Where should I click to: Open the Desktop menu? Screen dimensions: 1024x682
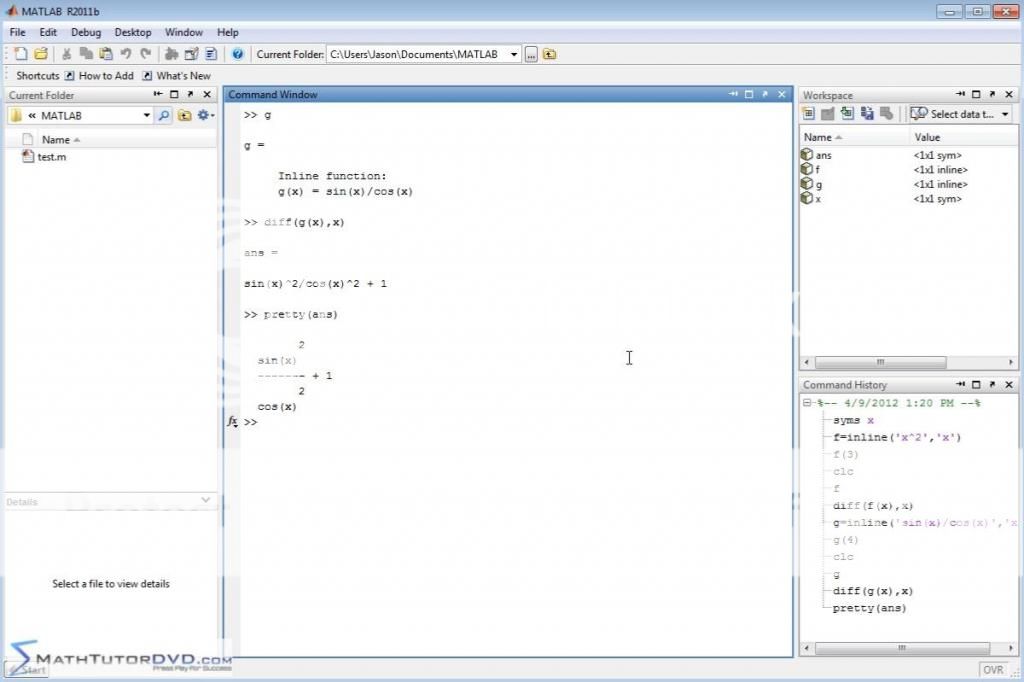[x=133, y=32]
